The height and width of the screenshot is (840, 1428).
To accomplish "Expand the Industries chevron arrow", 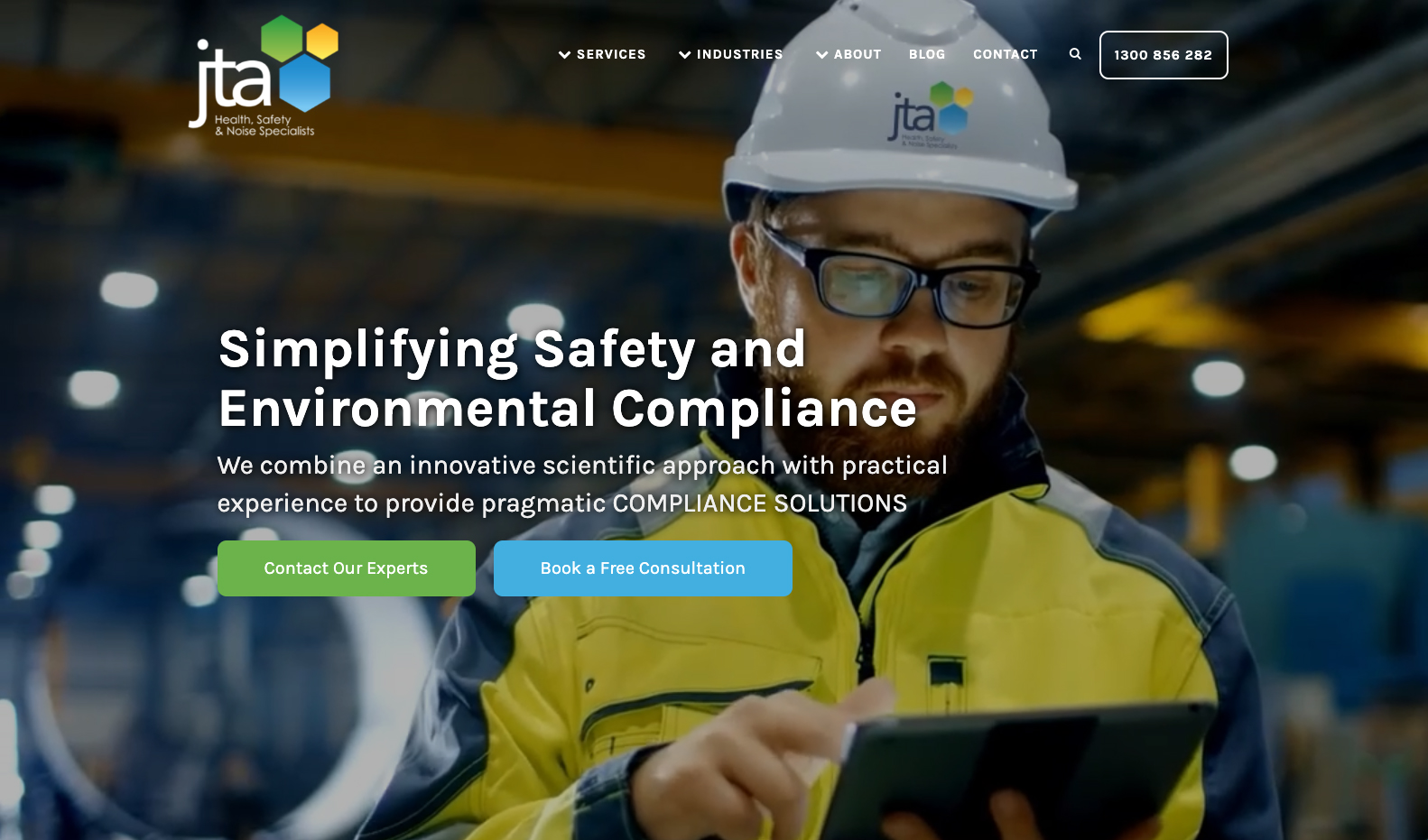I will coord(685,55).
